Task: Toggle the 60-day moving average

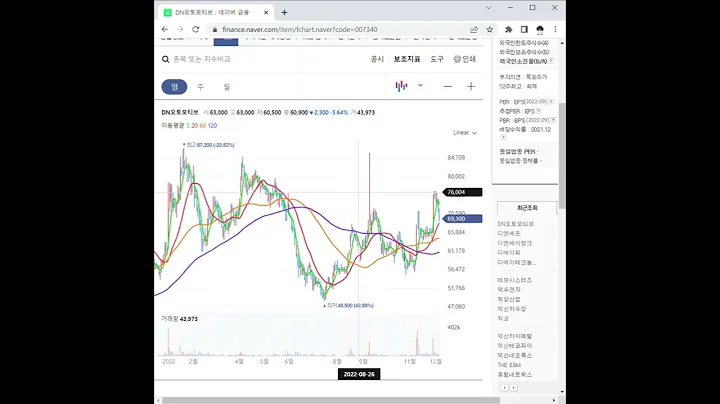Action: tap(202, 125)
